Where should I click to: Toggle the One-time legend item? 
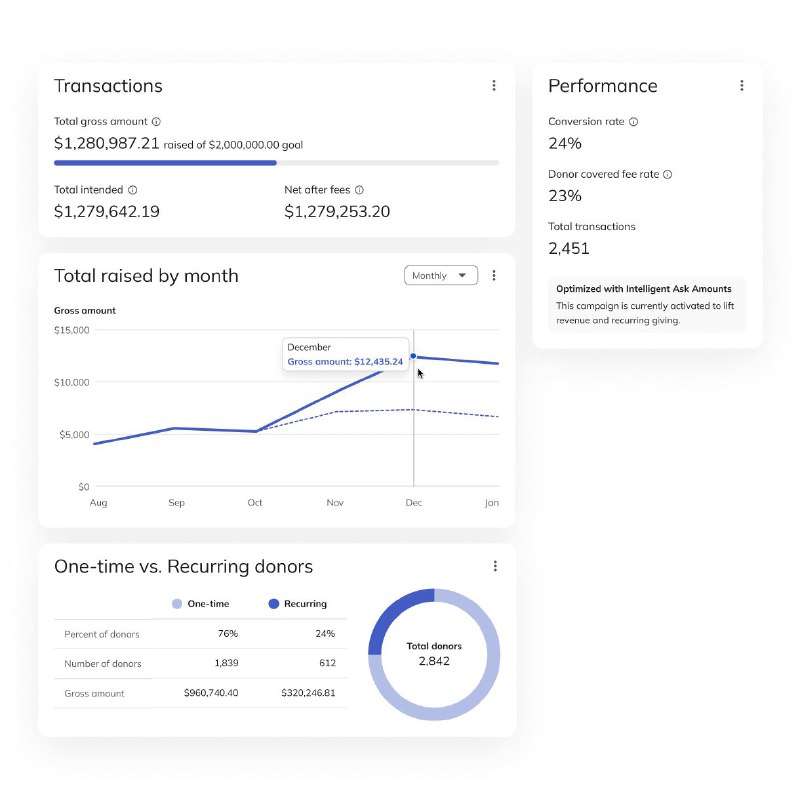click(204, 604)
